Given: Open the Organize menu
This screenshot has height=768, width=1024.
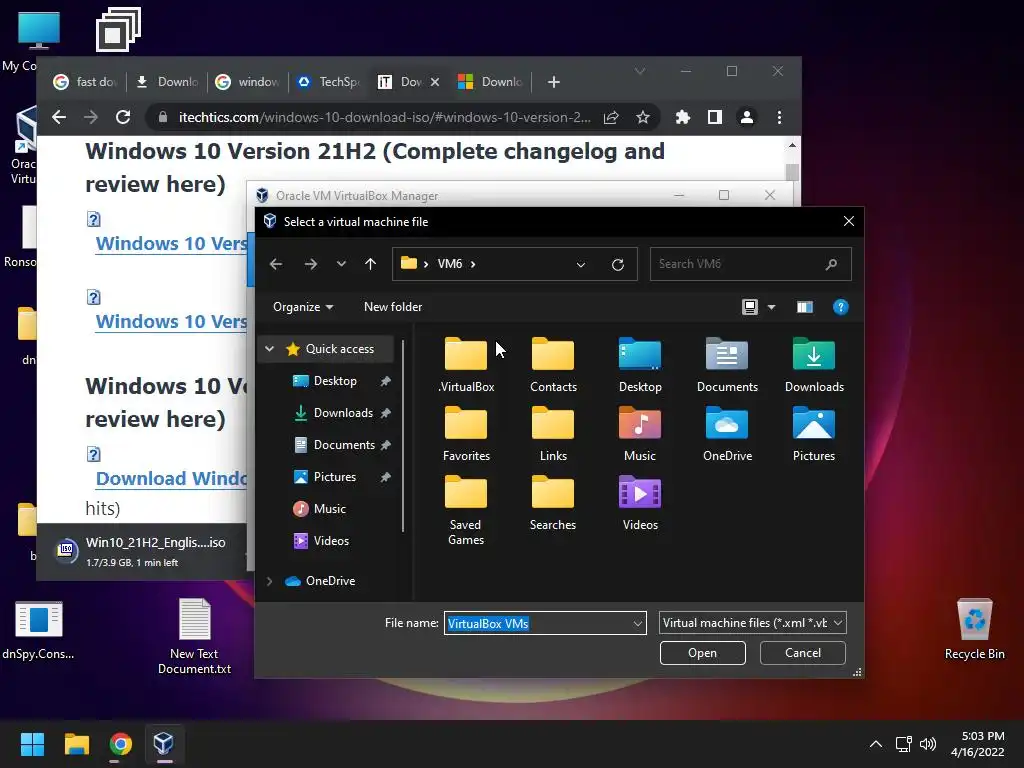Looking at the screenshot, I should [303, 307].
